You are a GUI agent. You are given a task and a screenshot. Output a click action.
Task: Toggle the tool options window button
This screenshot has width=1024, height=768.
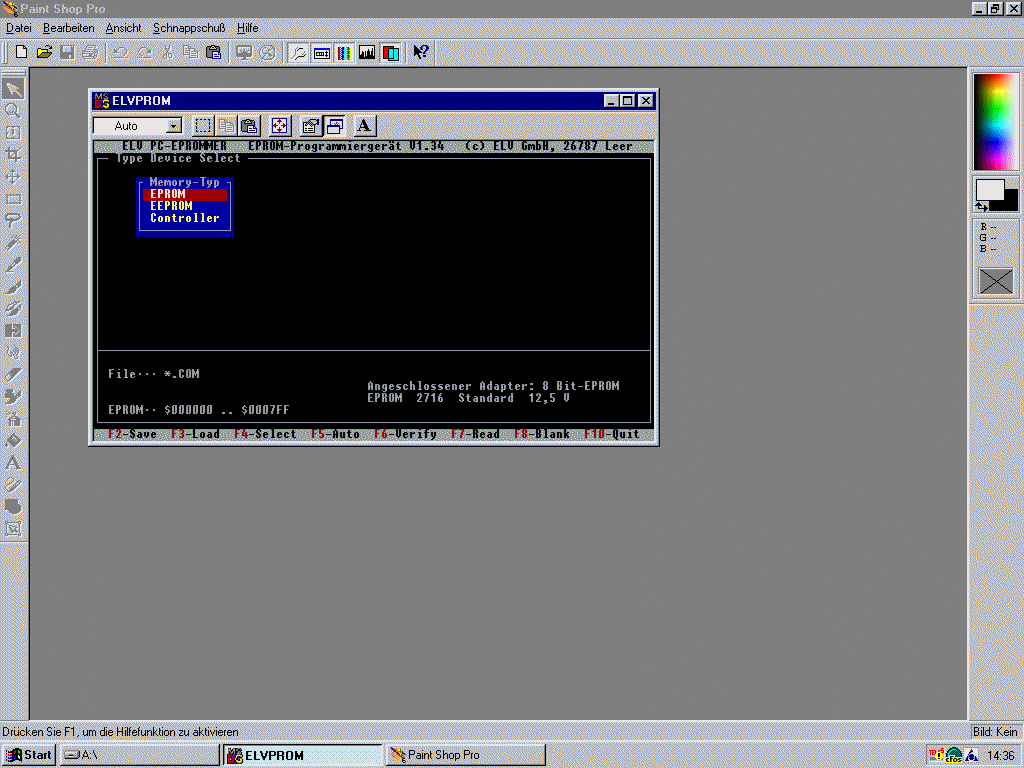(x=322, y=52)
